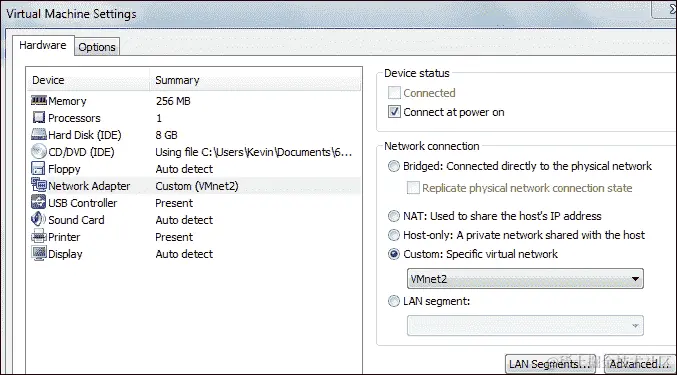The width and height of the screenshot is (677, 375).
Task: Open the VMnet2 custom network dropdown
Action: 525,279
